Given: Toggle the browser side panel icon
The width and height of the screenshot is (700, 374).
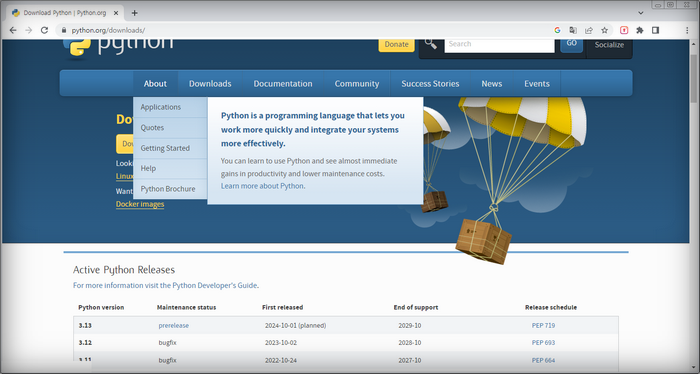Looking at the screenshot, I should tap(655, 30).
